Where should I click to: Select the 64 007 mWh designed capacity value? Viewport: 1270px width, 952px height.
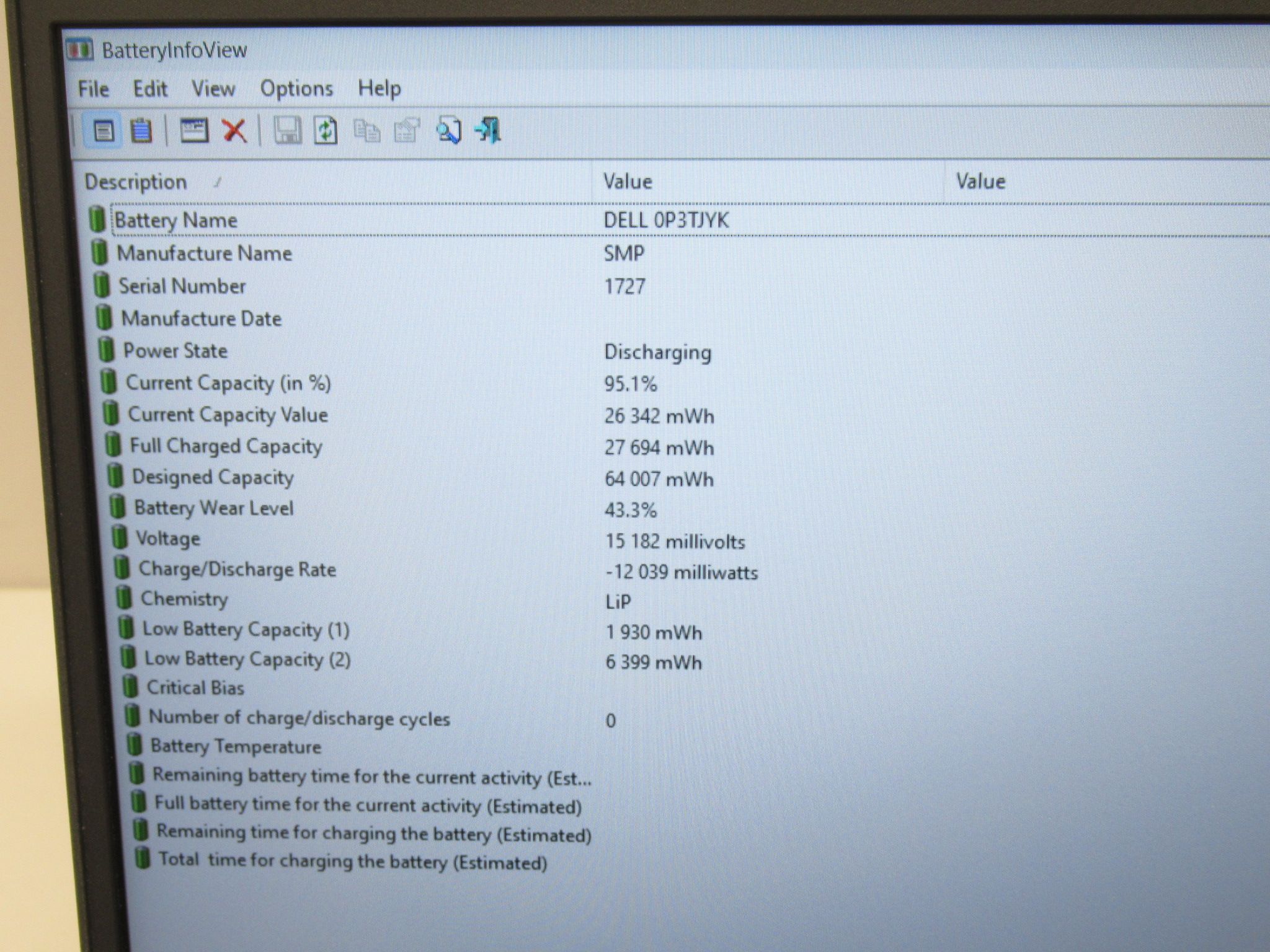pos(659,479)
